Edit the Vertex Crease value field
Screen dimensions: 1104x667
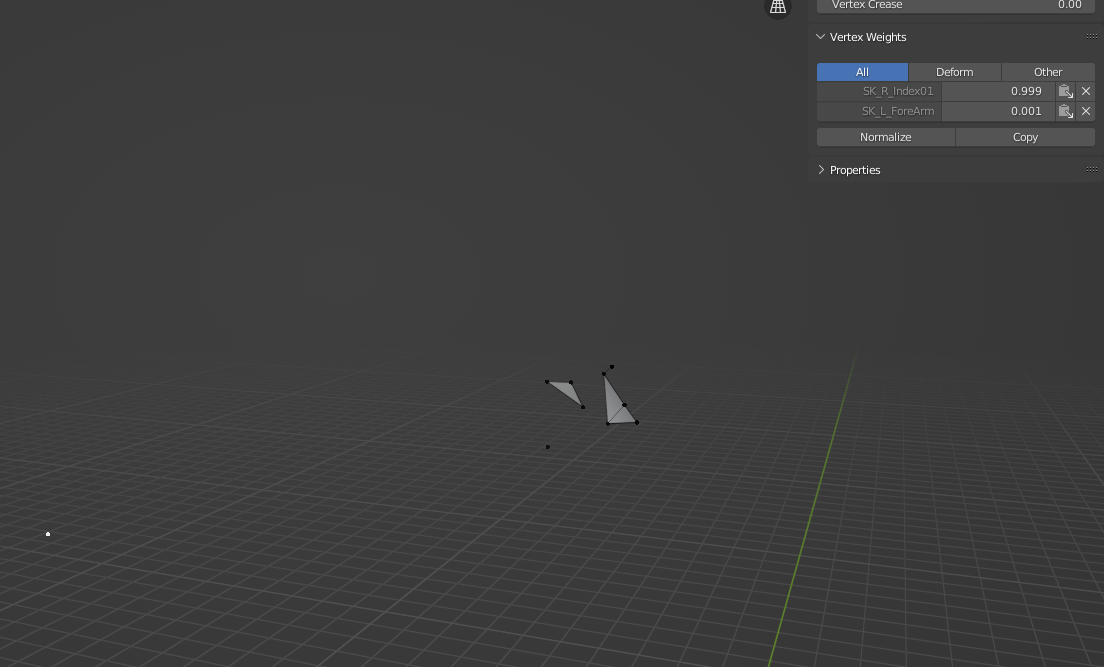click(955, 6)
